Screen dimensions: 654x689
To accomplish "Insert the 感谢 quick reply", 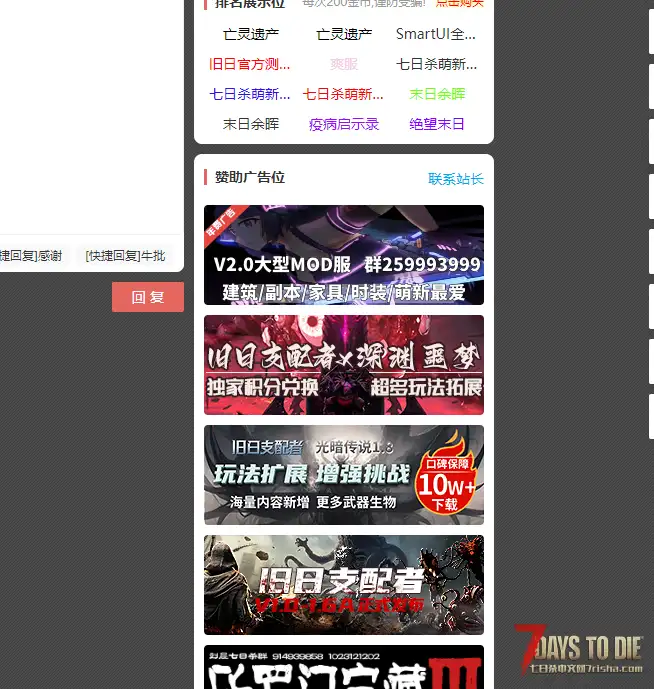I will 30,256.
